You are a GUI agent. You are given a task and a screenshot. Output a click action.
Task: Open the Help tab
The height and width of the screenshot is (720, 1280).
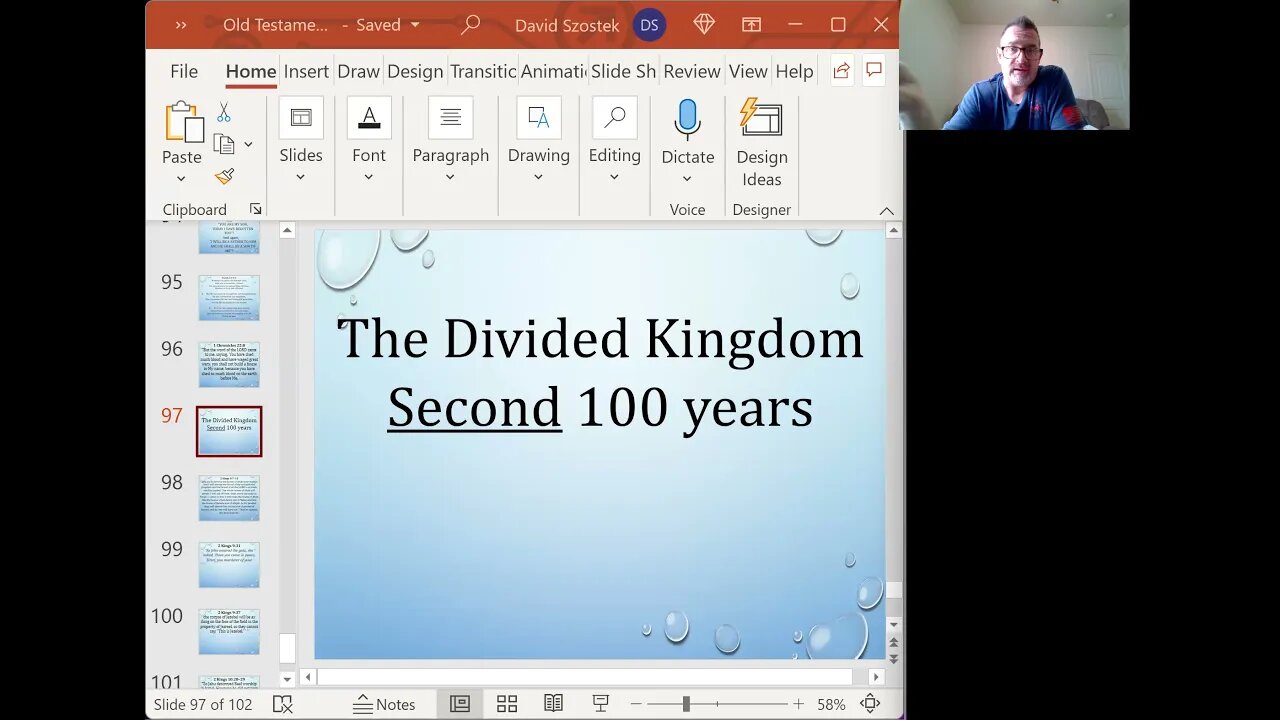(794, 71)
